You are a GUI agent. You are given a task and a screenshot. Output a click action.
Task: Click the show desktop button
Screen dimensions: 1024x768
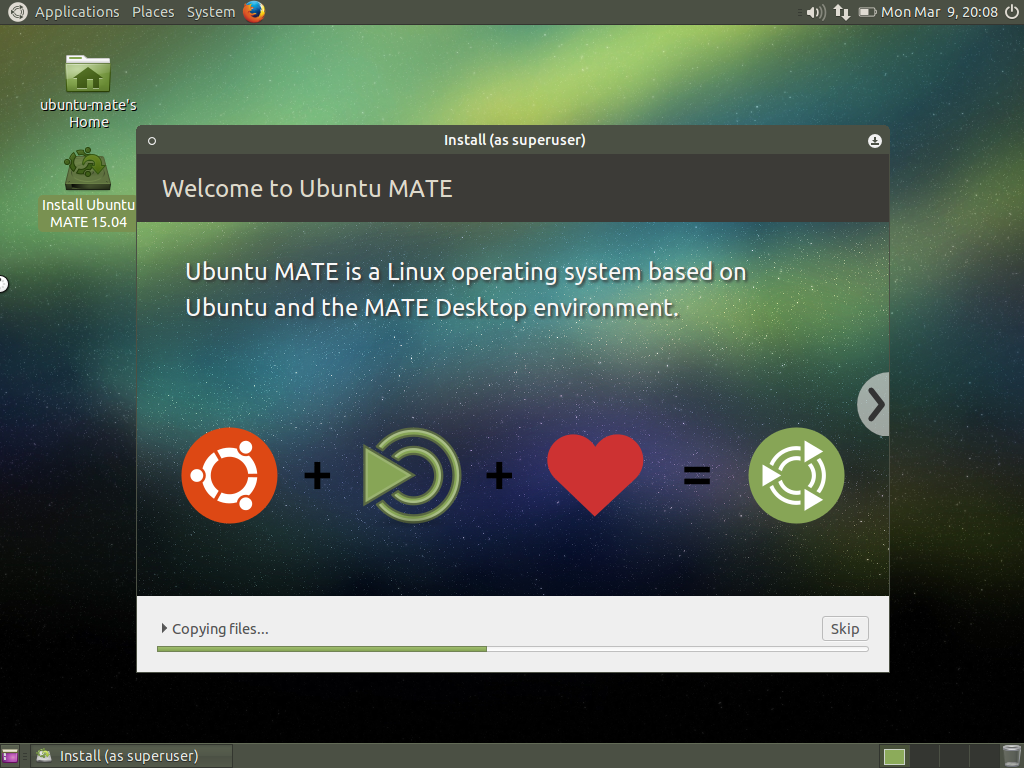[10, 756]
